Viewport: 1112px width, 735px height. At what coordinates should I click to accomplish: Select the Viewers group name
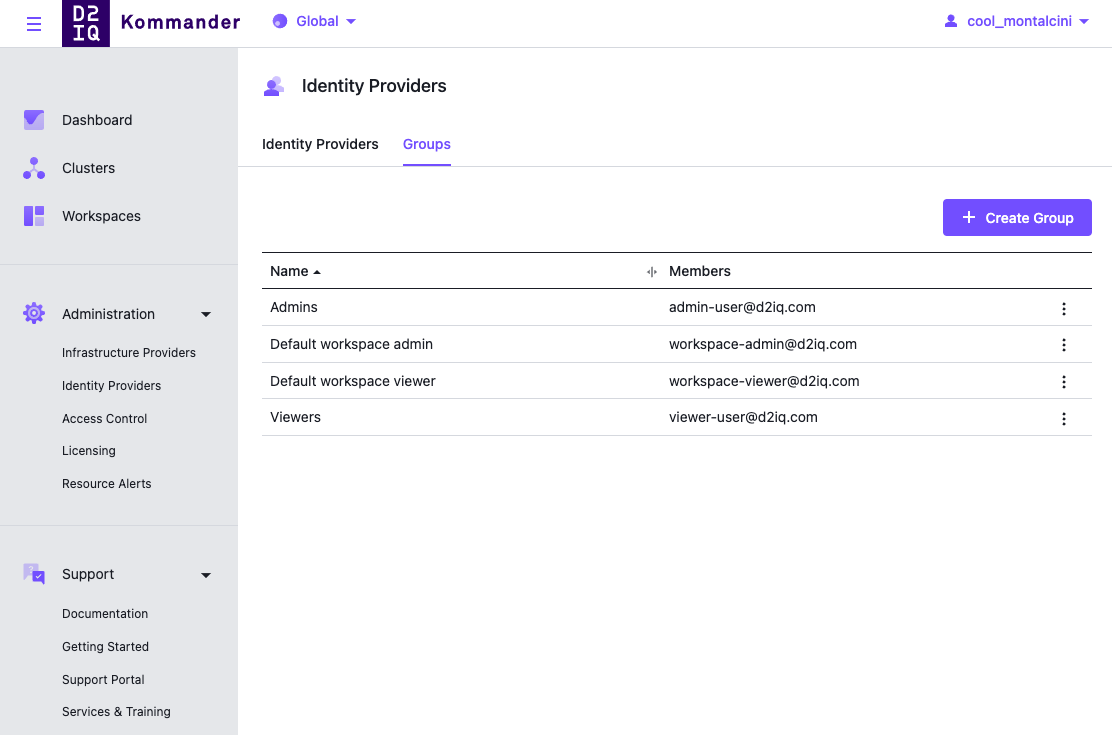[295, 417]
